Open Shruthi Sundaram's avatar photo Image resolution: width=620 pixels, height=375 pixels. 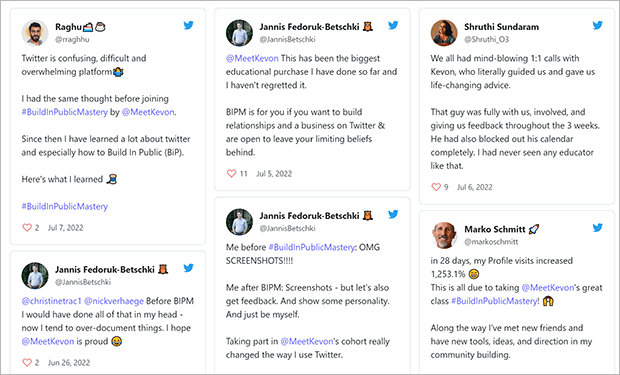[444, 33]
